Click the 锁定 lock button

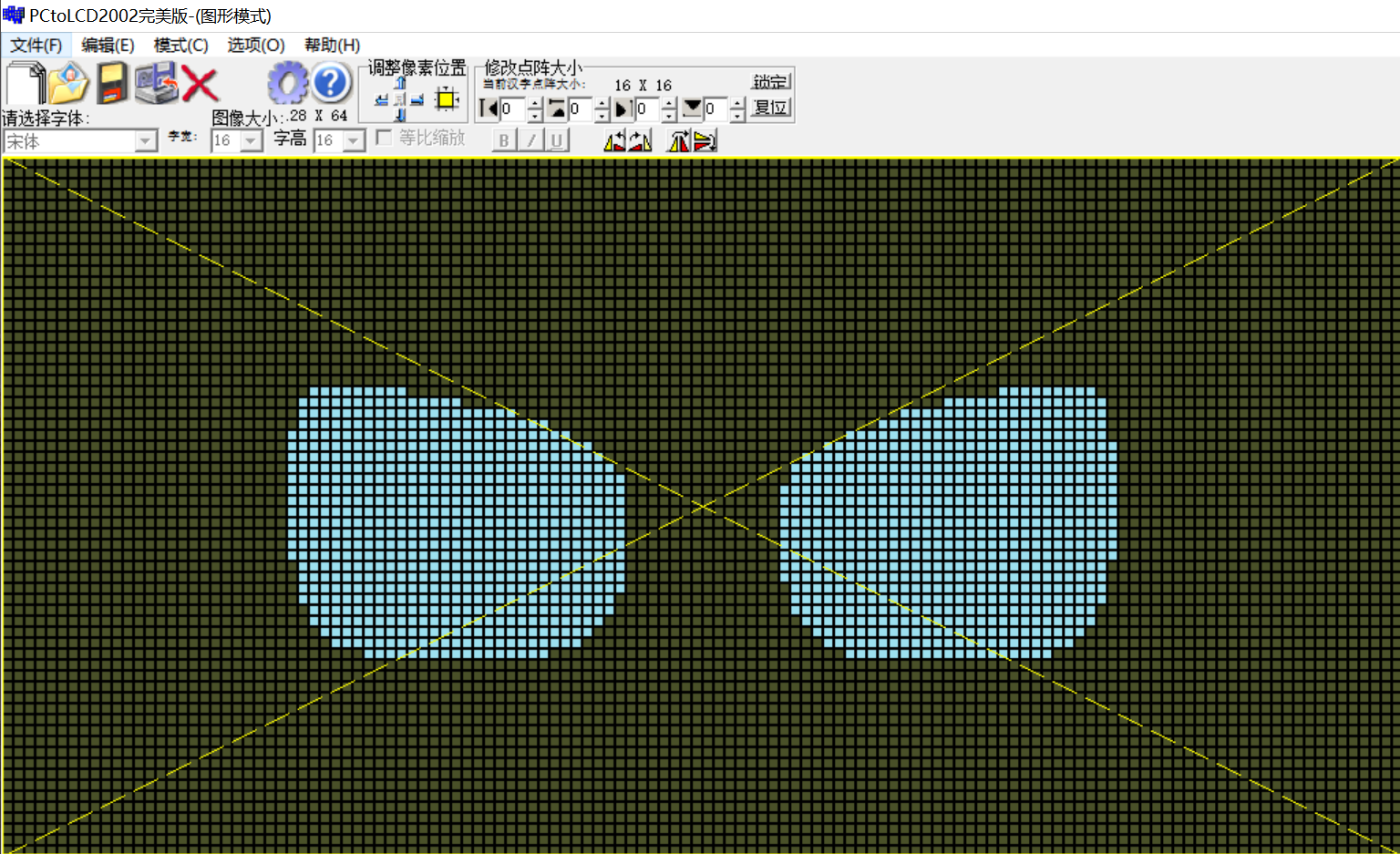[770, 81]
